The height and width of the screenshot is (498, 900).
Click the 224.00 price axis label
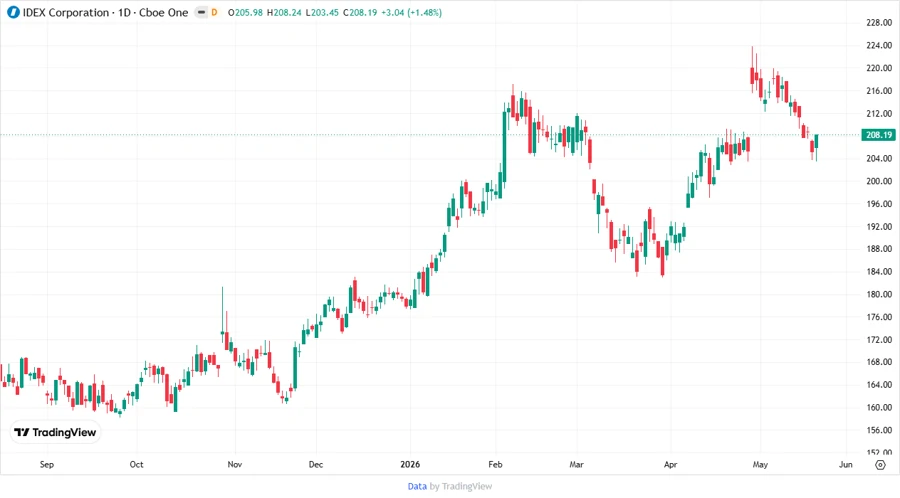[879, 45]
